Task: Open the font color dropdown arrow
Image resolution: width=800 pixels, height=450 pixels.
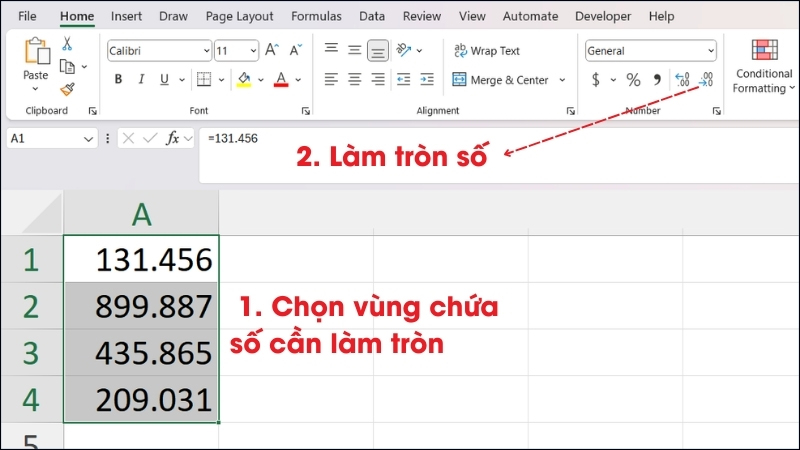Action: click(x=298, y=80)
